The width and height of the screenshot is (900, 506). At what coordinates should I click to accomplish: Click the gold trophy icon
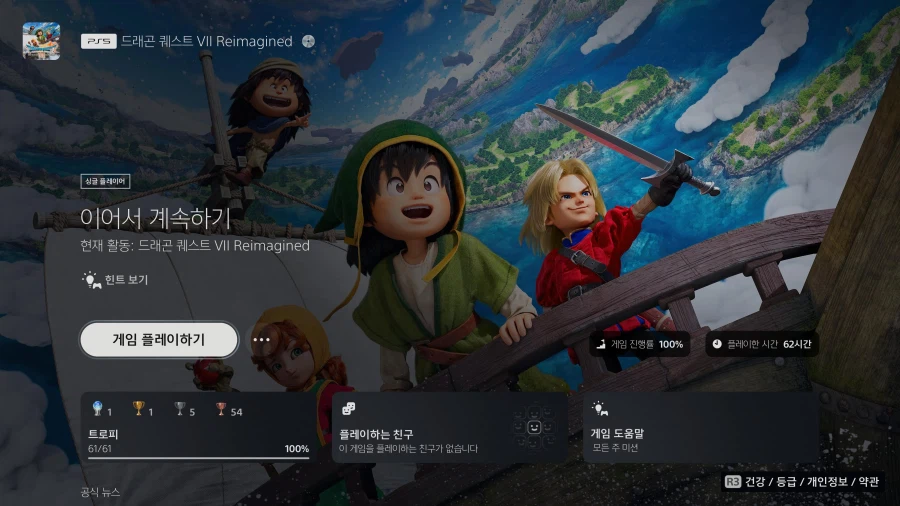(138, 411)
